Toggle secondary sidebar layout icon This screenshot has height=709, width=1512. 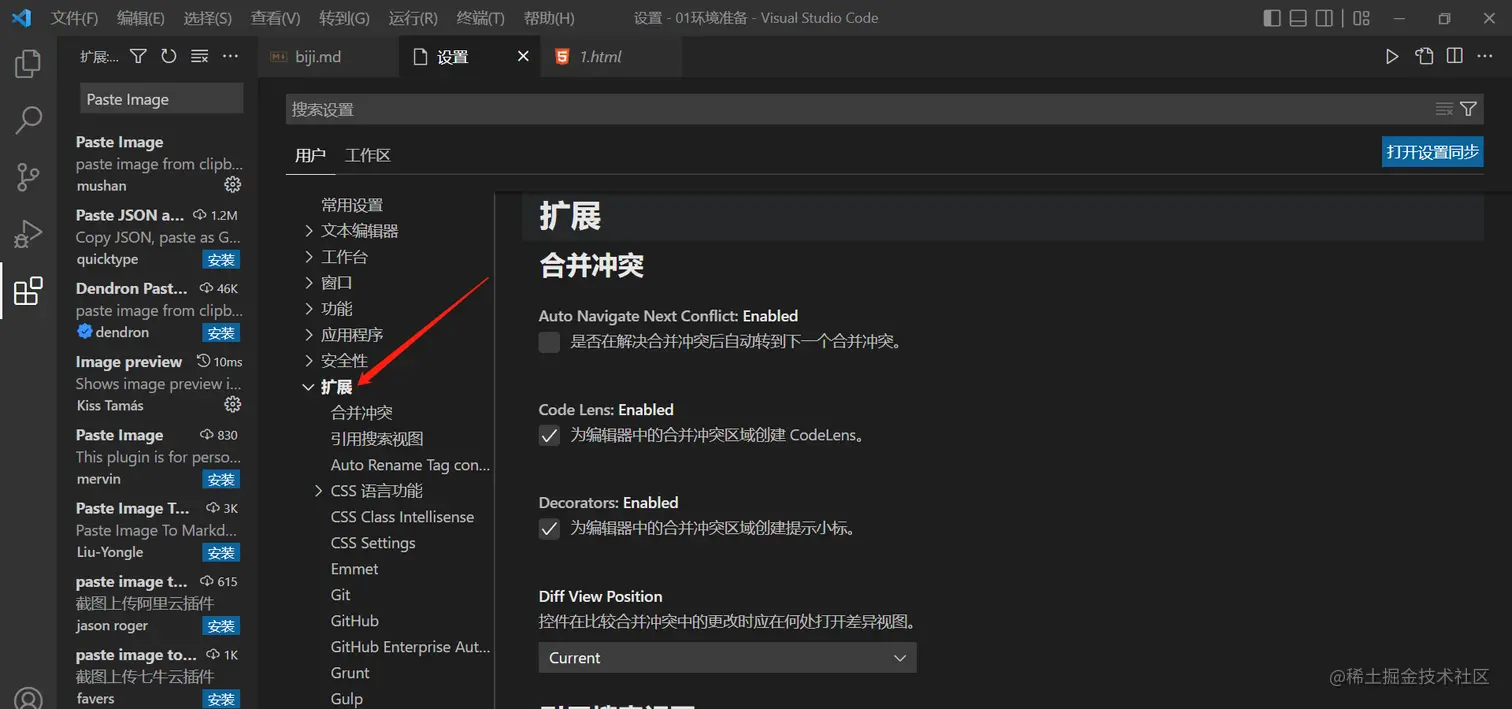[x=1324, y=18]
